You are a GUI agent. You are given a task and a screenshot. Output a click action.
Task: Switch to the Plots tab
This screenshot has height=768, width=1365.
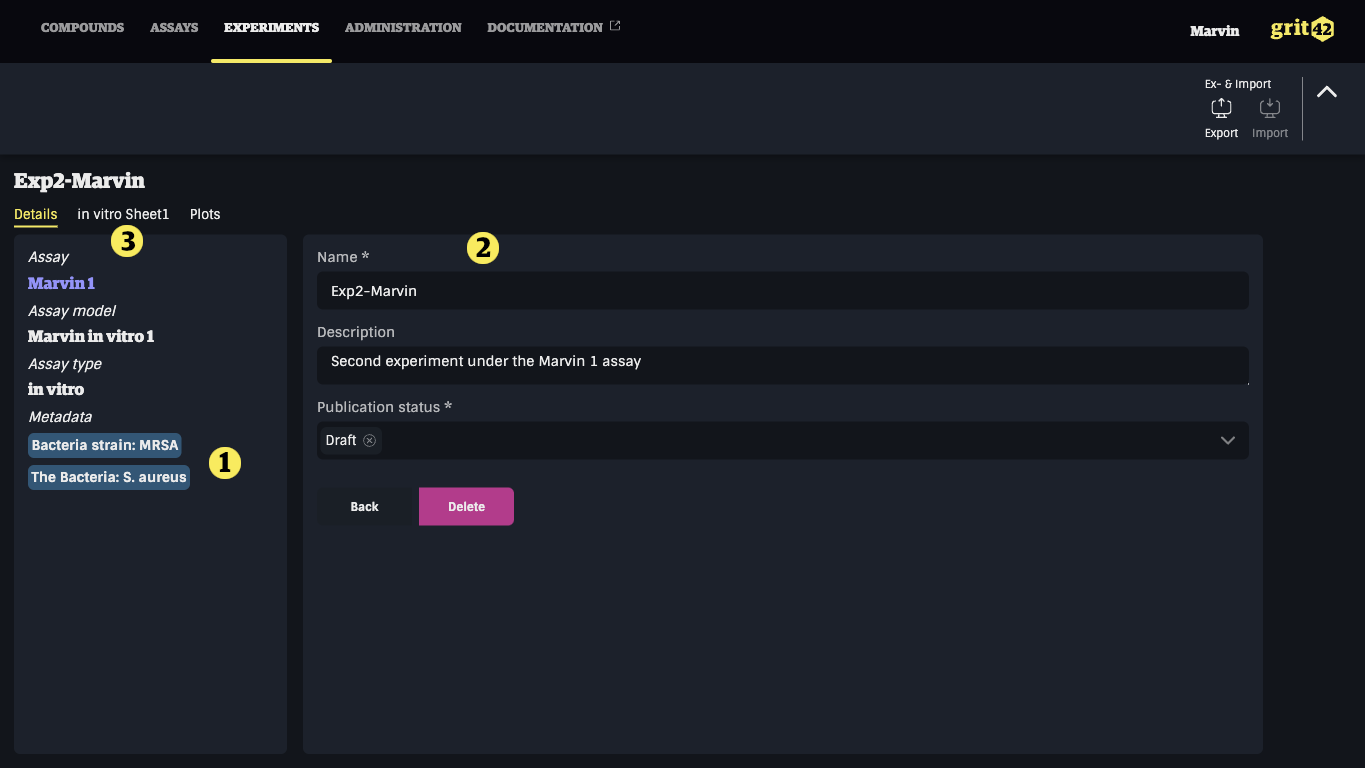205,214
